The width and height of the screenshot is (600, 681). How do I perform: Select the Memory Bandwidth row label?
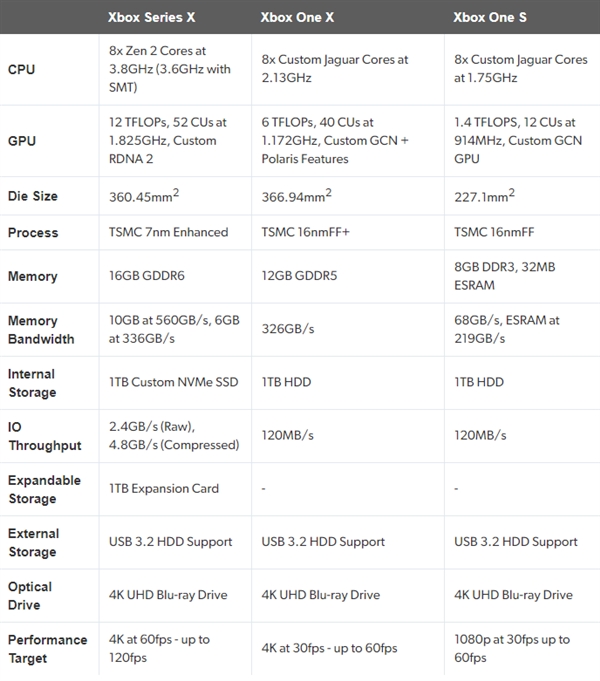point(40,330)
